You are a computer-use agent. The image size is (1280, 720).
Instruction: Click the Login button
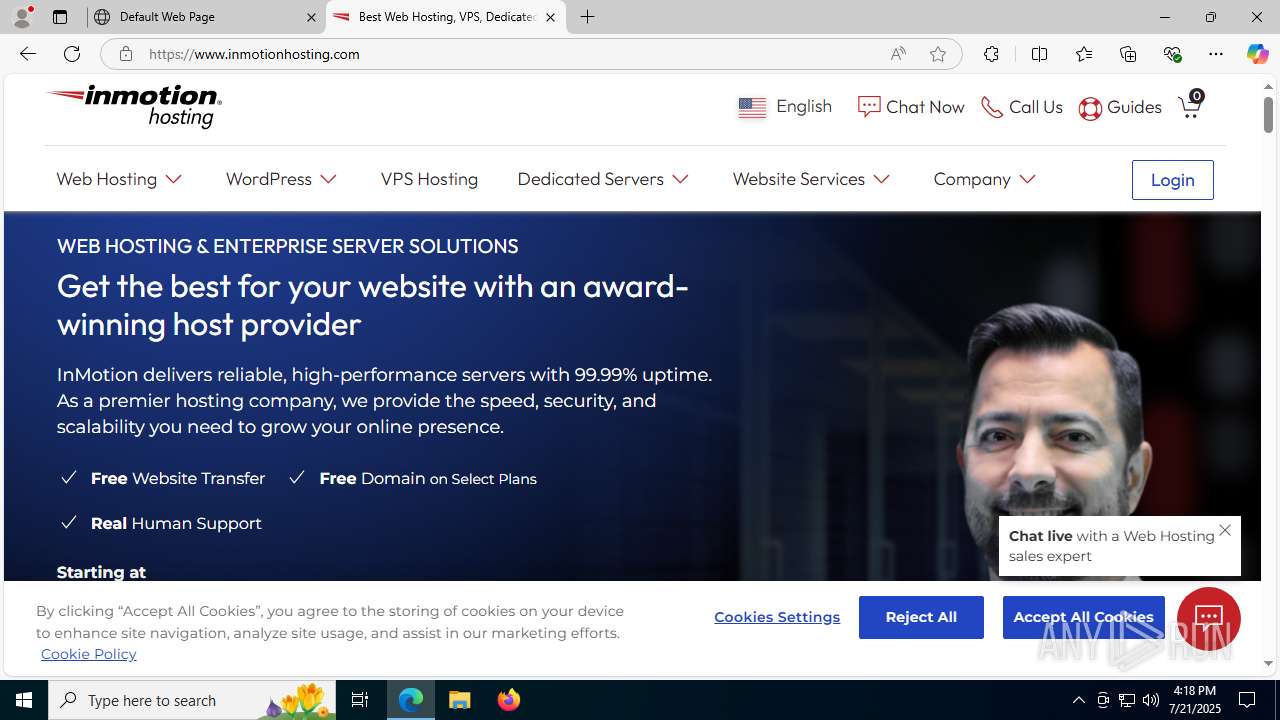[x=1172, y=180]
